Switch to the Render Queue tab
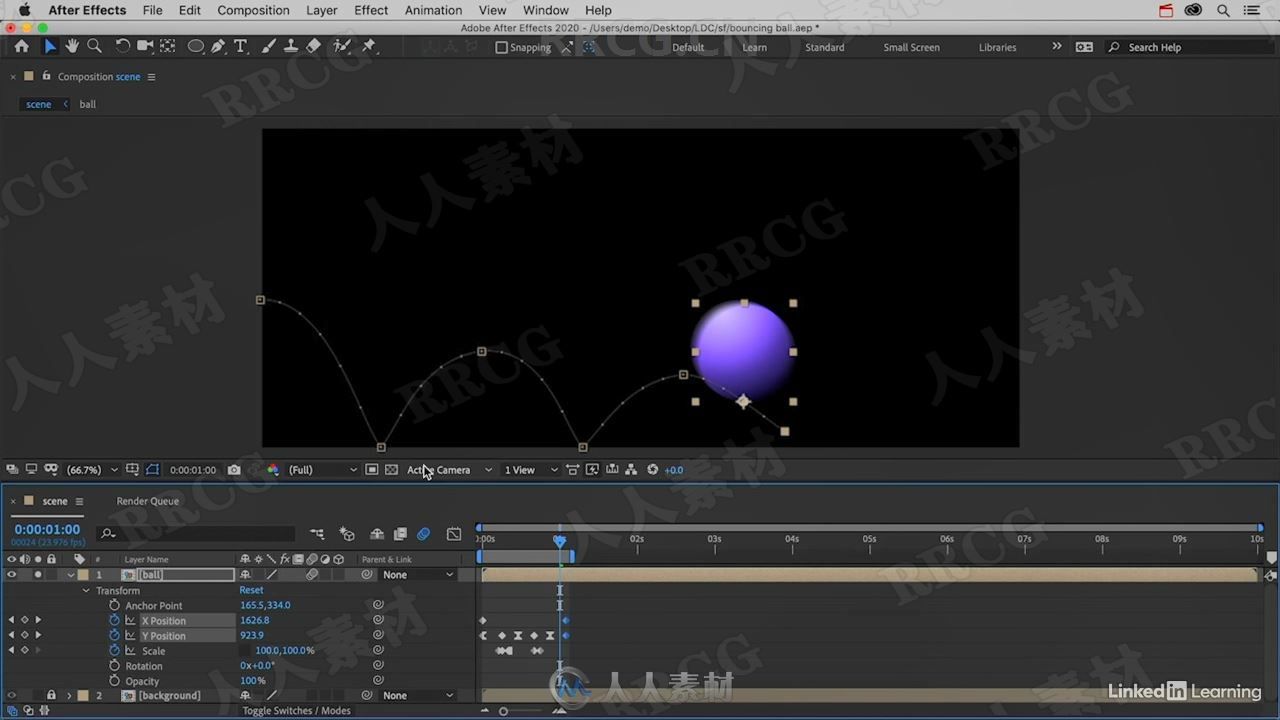The height and width of the screenshot is (720, 1280). (x=148, y=501)
